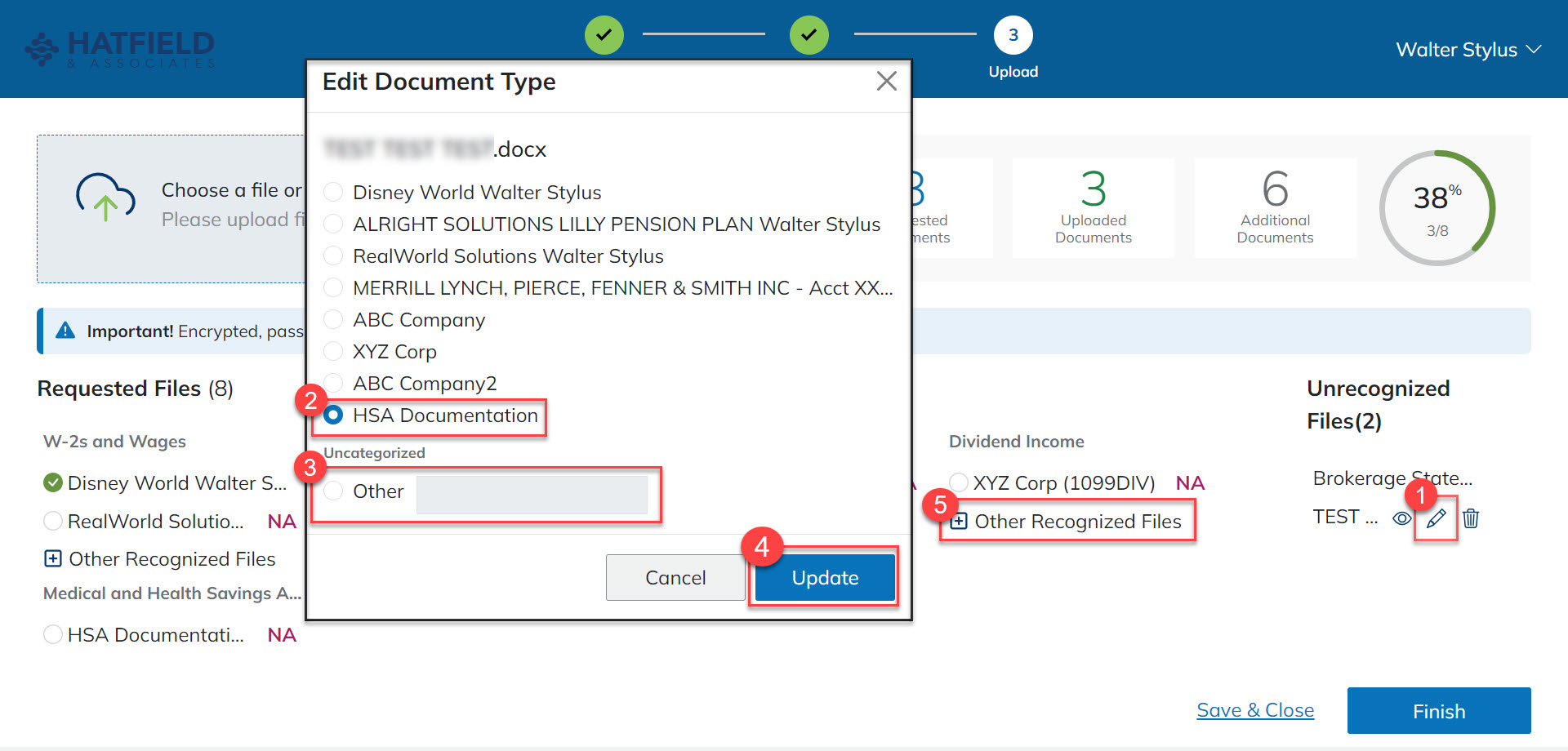Screen dimensions: 1568x751
Task: Click the Brokerage State... unrecognized file
Action: point(1392,478)
